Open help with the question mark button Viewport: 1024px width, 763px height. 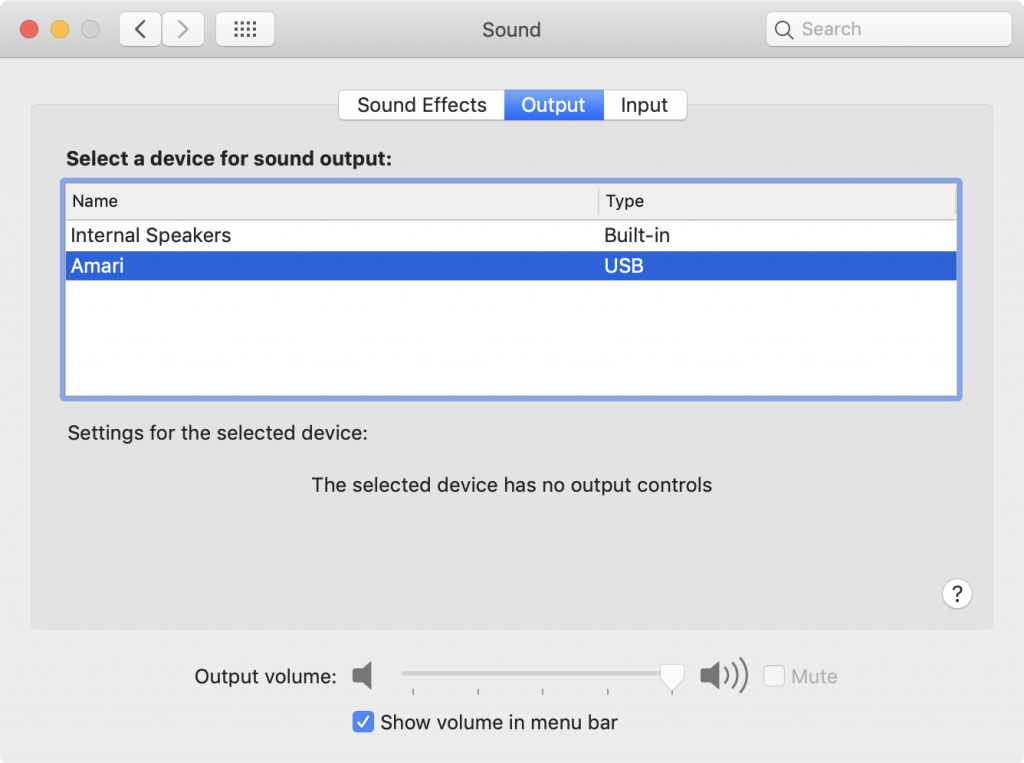coord(957,594)
